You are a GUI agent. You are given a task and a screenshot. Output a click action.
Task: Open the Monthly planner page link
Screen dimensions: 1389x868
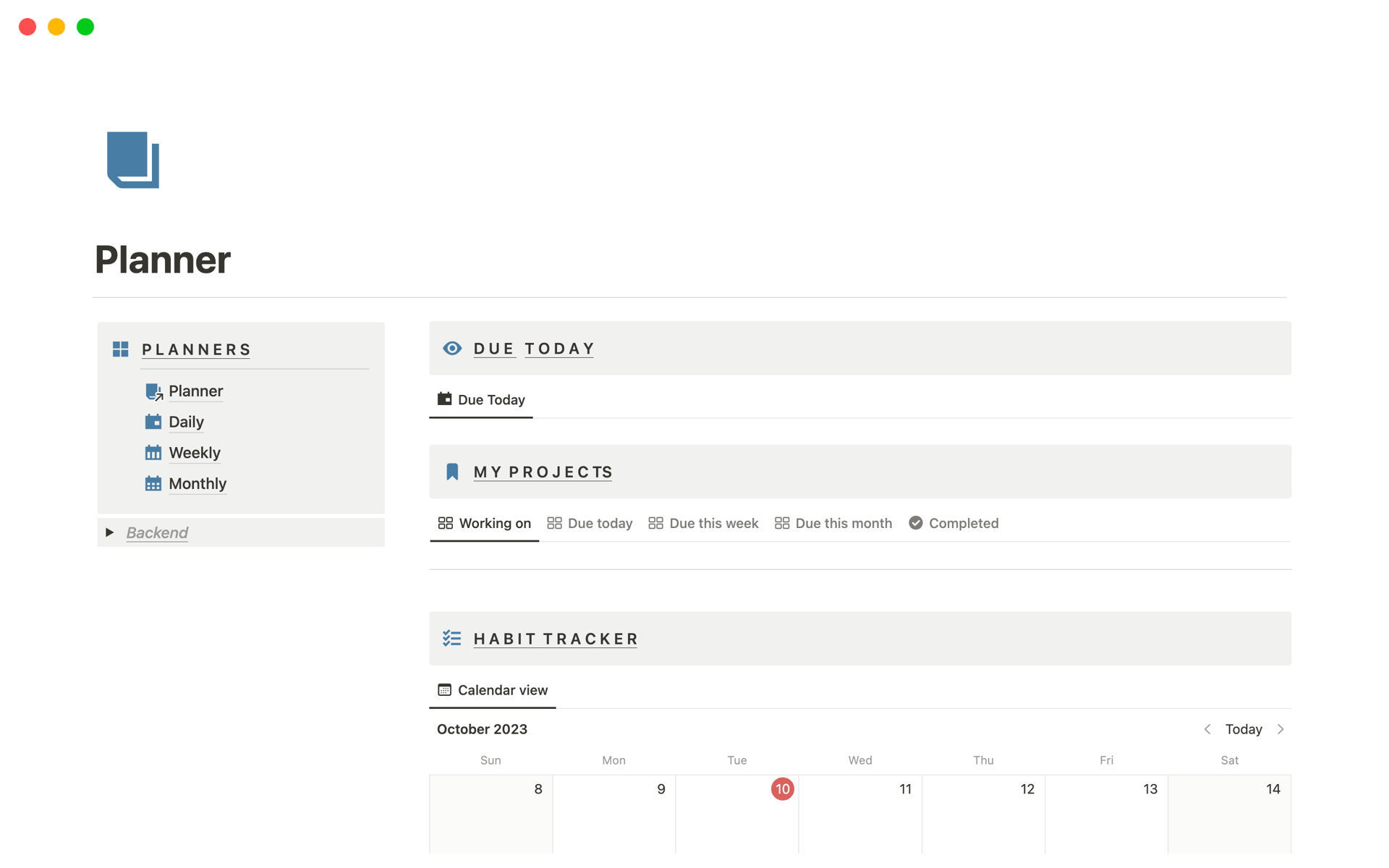[197, 484]
